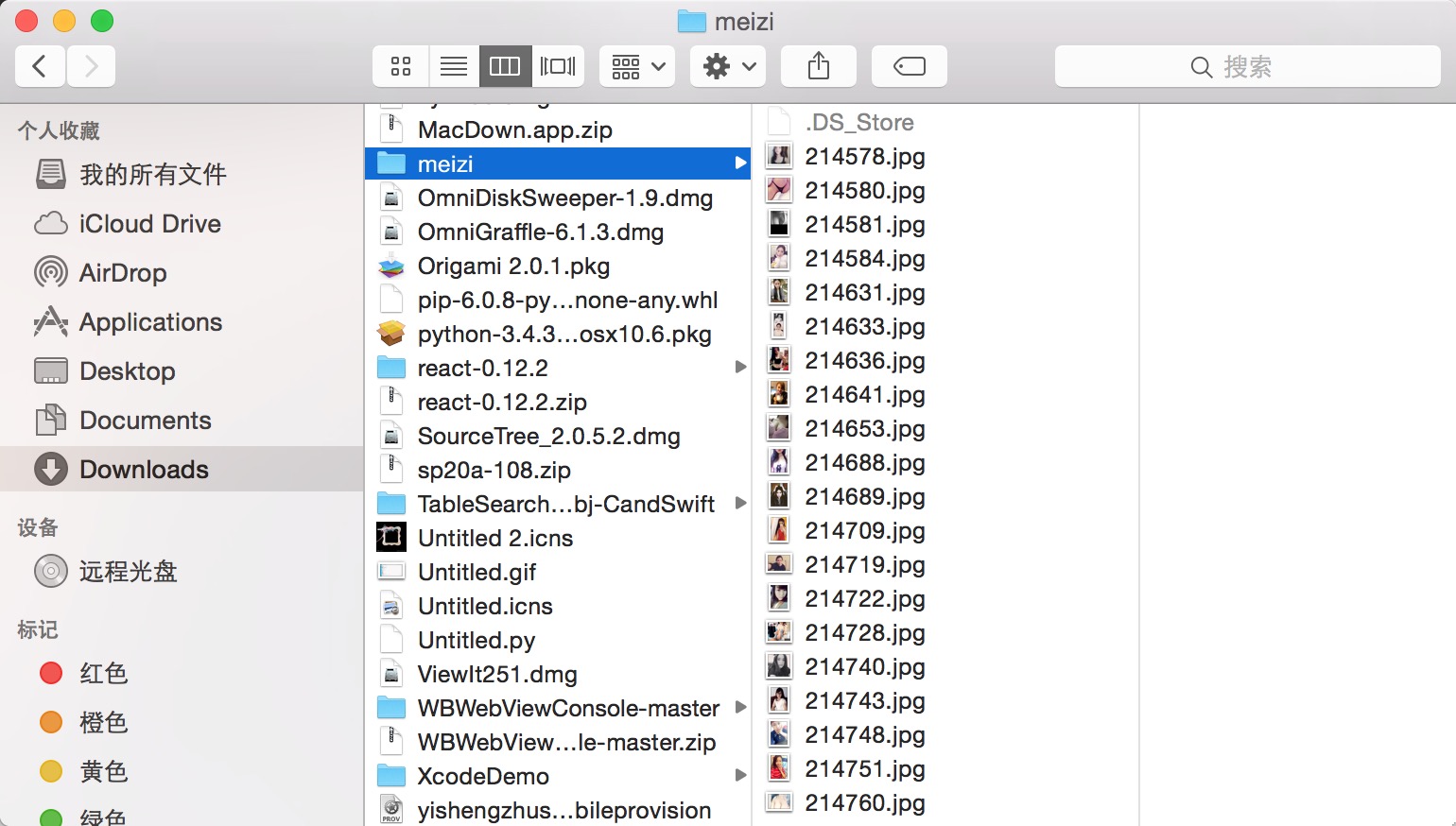Click the Share toolbar button
Image resolution: width=1456 pixels, height=826 pixels.
819,66
